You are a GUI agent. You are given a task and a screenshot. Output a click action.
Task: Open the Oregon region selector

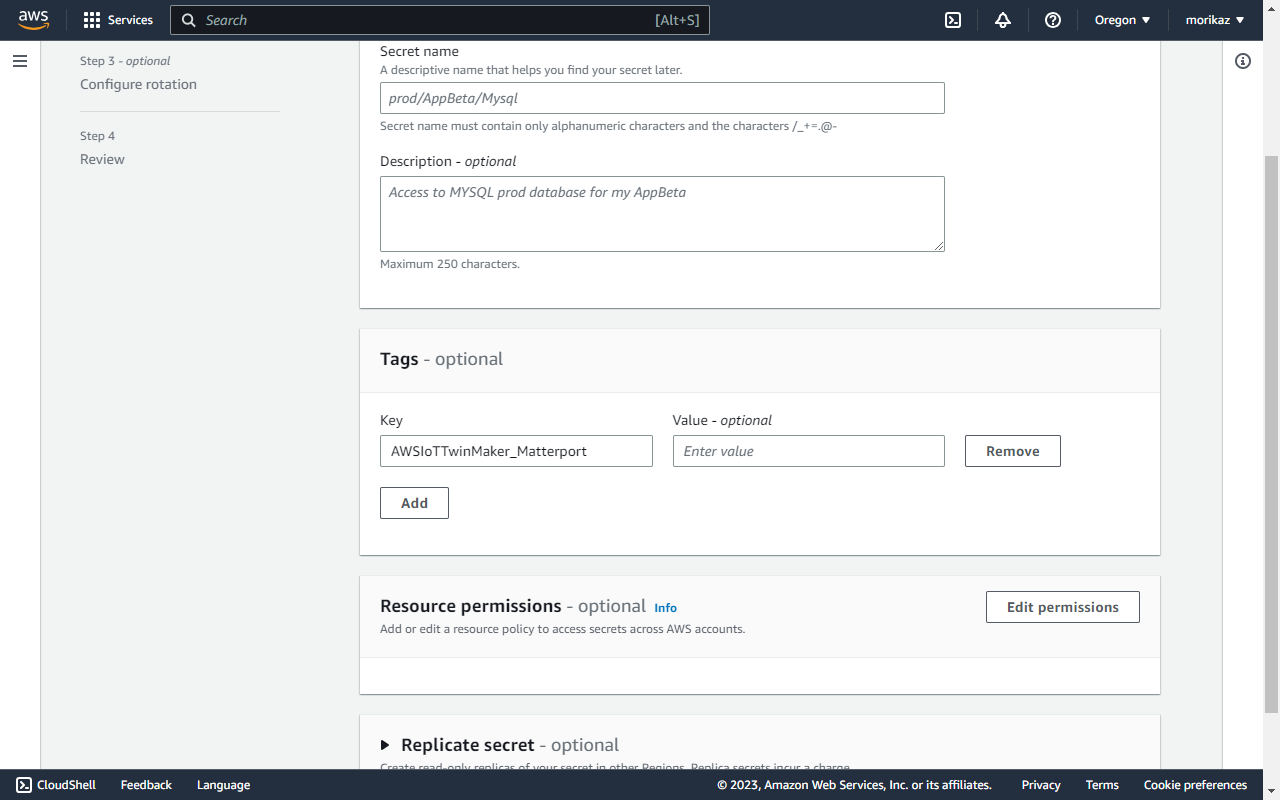pos(1121,20)
